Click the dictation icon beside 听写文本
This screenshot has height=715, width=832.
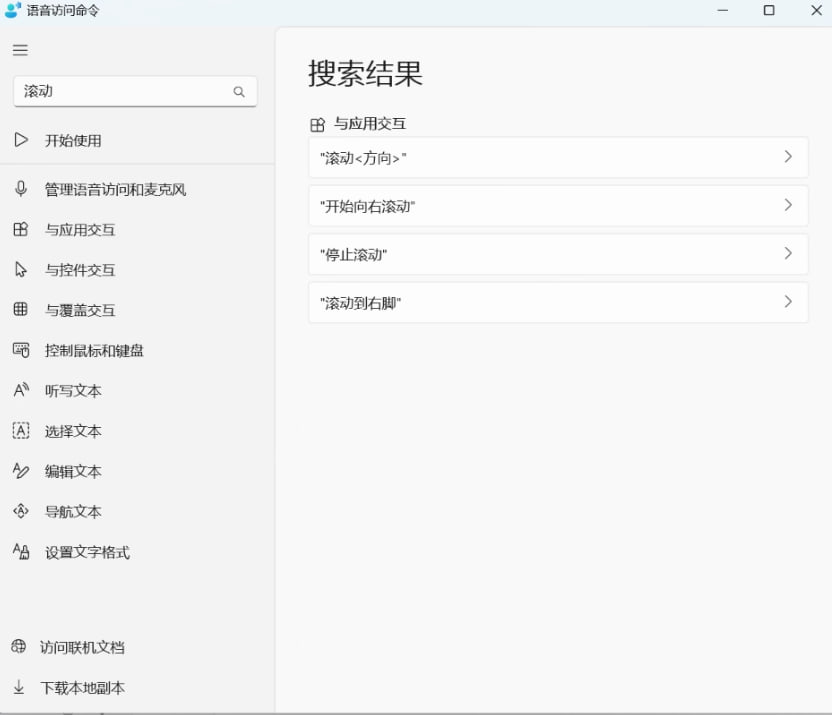21,390
